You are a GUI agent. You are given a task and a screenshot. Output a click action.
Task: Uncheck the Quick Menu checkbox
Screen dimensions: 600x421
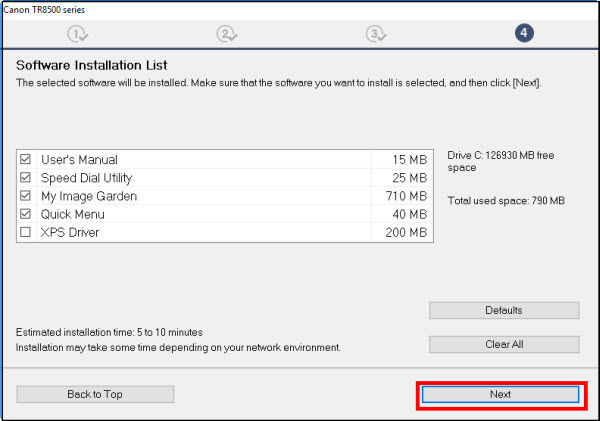point(25,214)
